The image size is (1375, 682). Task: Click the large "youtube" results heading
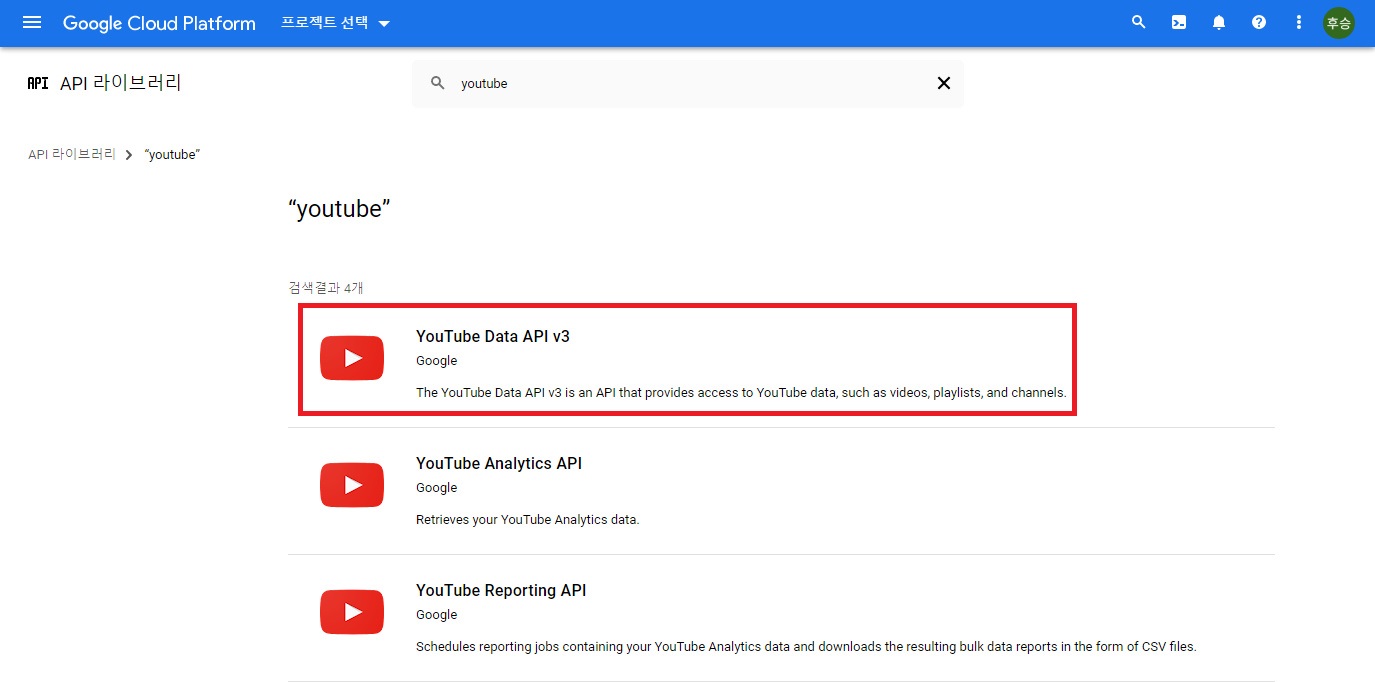point(339,209)
